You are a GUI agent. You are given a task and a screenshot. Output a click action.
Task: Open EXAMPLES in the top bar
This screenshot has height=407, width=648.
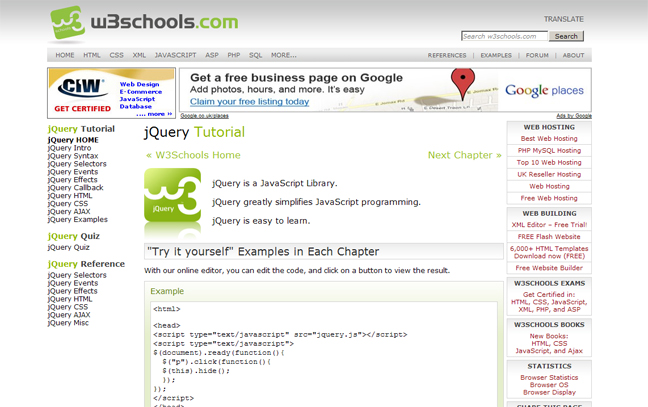pos(496,55)
